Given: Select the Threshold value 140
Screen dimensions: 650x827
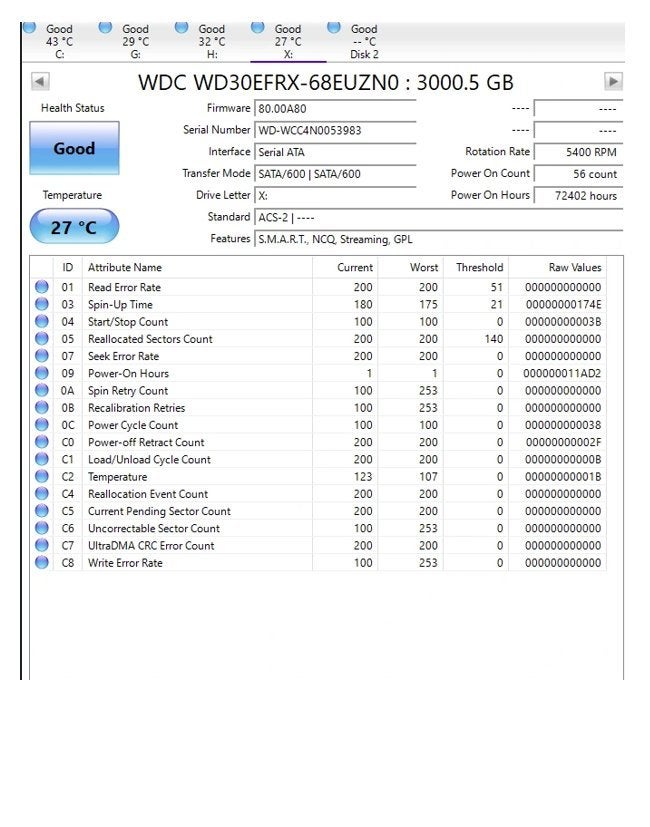Looking at the screenshot, I should tap(494, 339).
